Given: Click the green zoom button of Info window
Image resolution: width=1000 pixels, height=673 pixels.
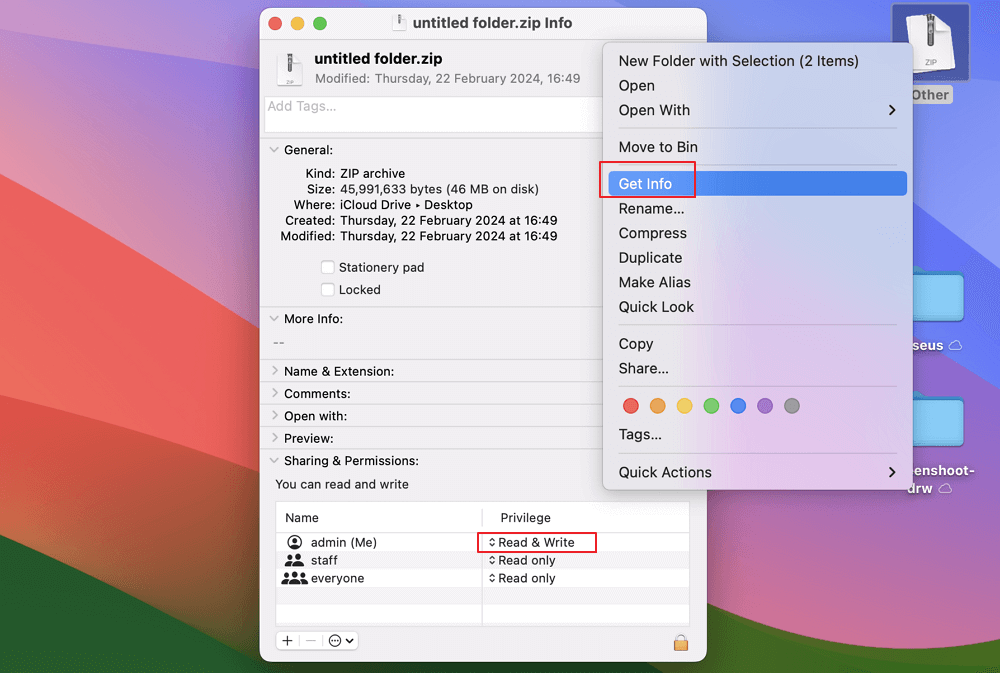Looking at the screenshot, I should 320,23.
